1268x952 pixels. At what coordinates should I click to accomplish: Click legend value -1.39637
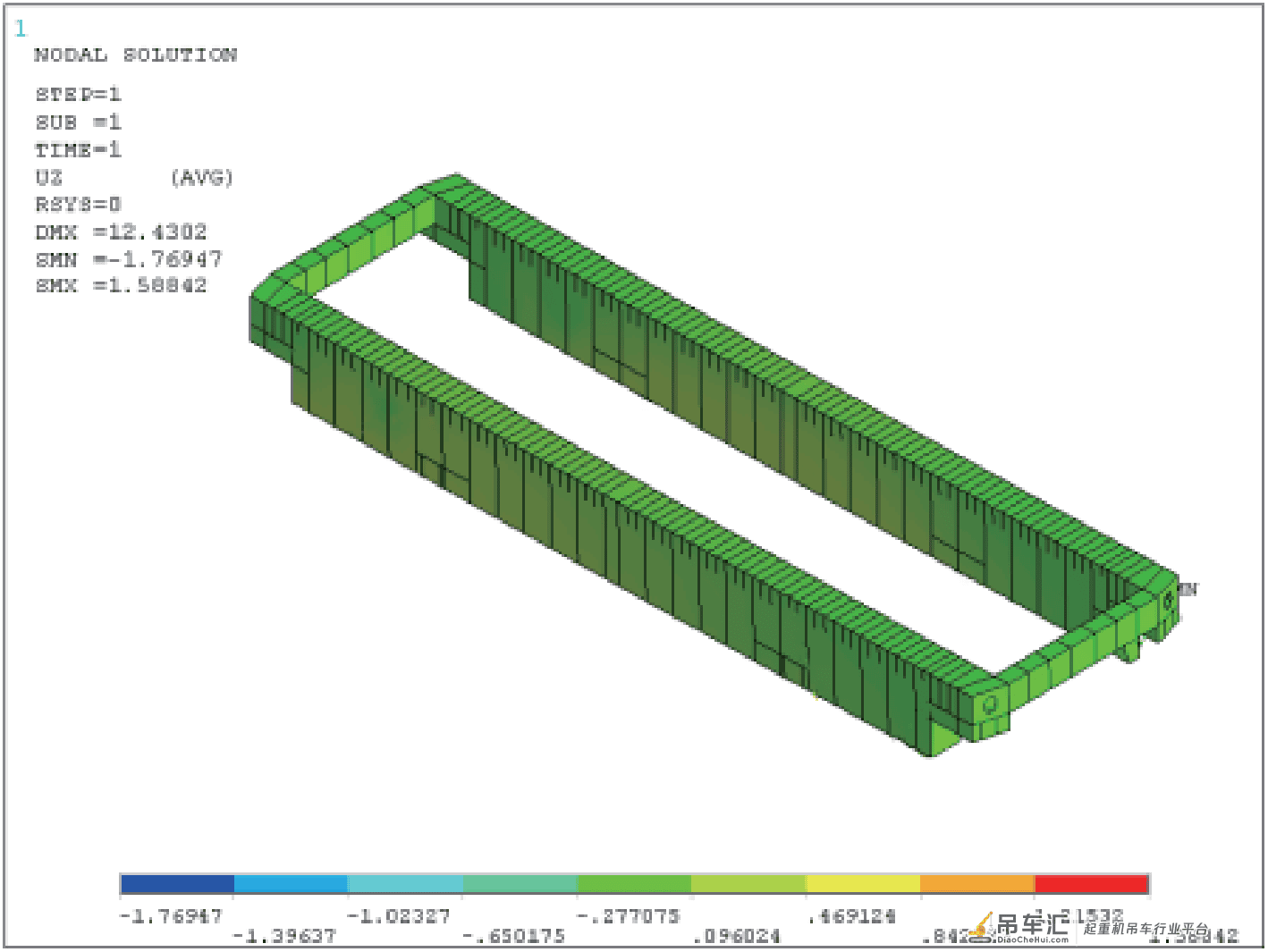coord(284,936)
